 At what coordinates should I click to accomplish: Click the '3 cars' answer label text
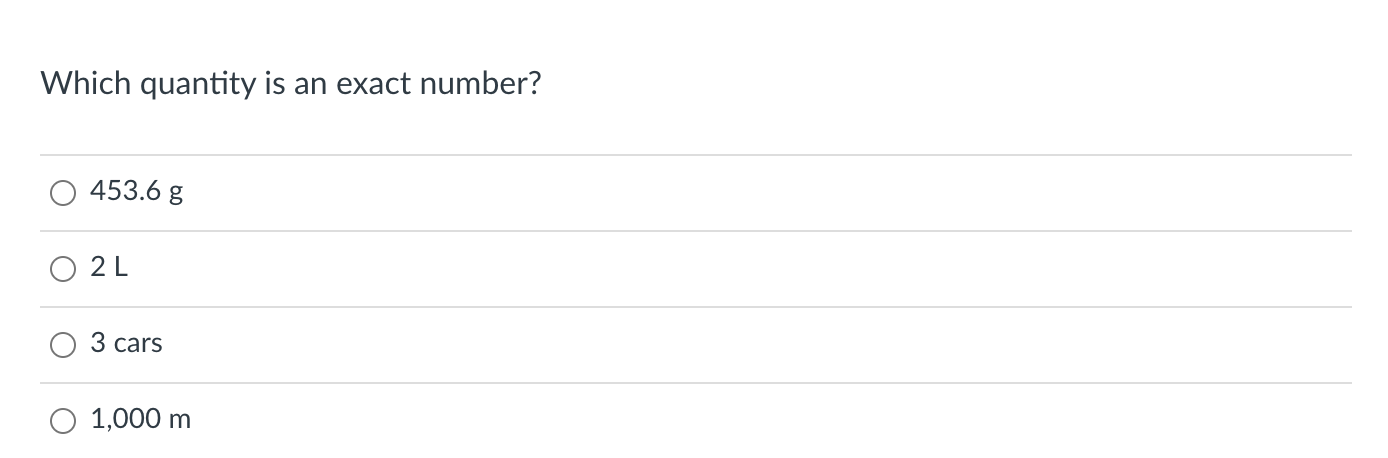coord(126,343)
